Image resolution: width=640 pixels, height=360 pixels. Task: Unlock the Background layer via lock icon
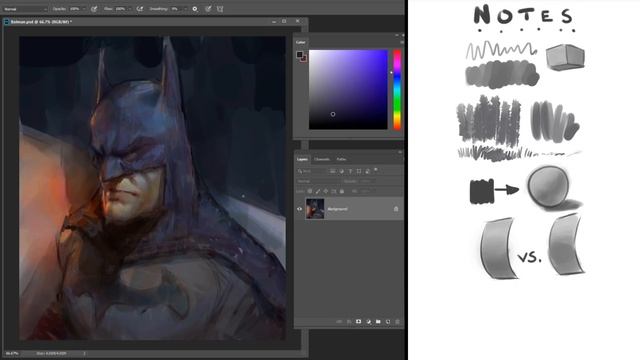[x=396, y=209]
